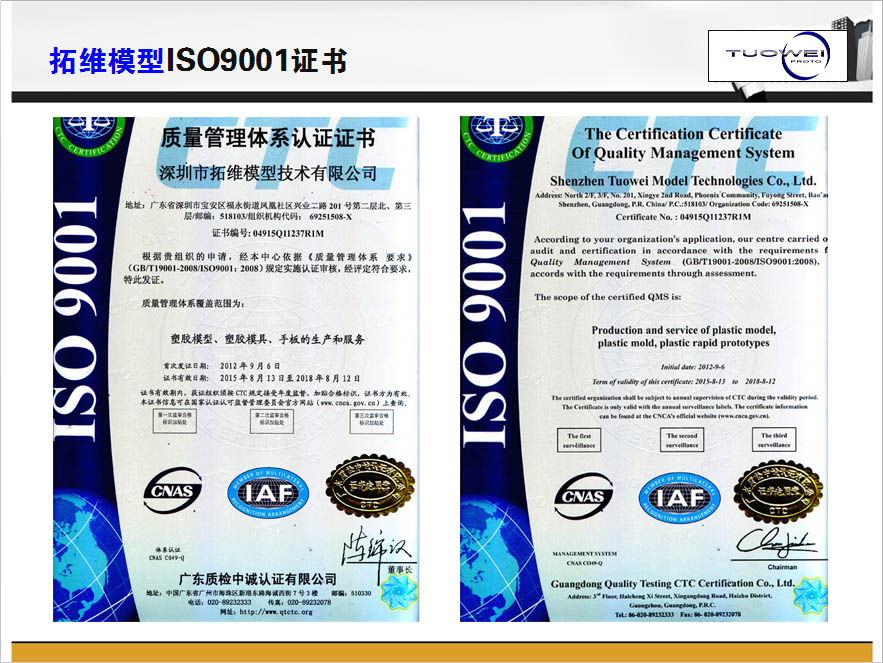Click the CTC Certification emblem on the Chinese certificate
883x663 pixels.
point(90,135)
